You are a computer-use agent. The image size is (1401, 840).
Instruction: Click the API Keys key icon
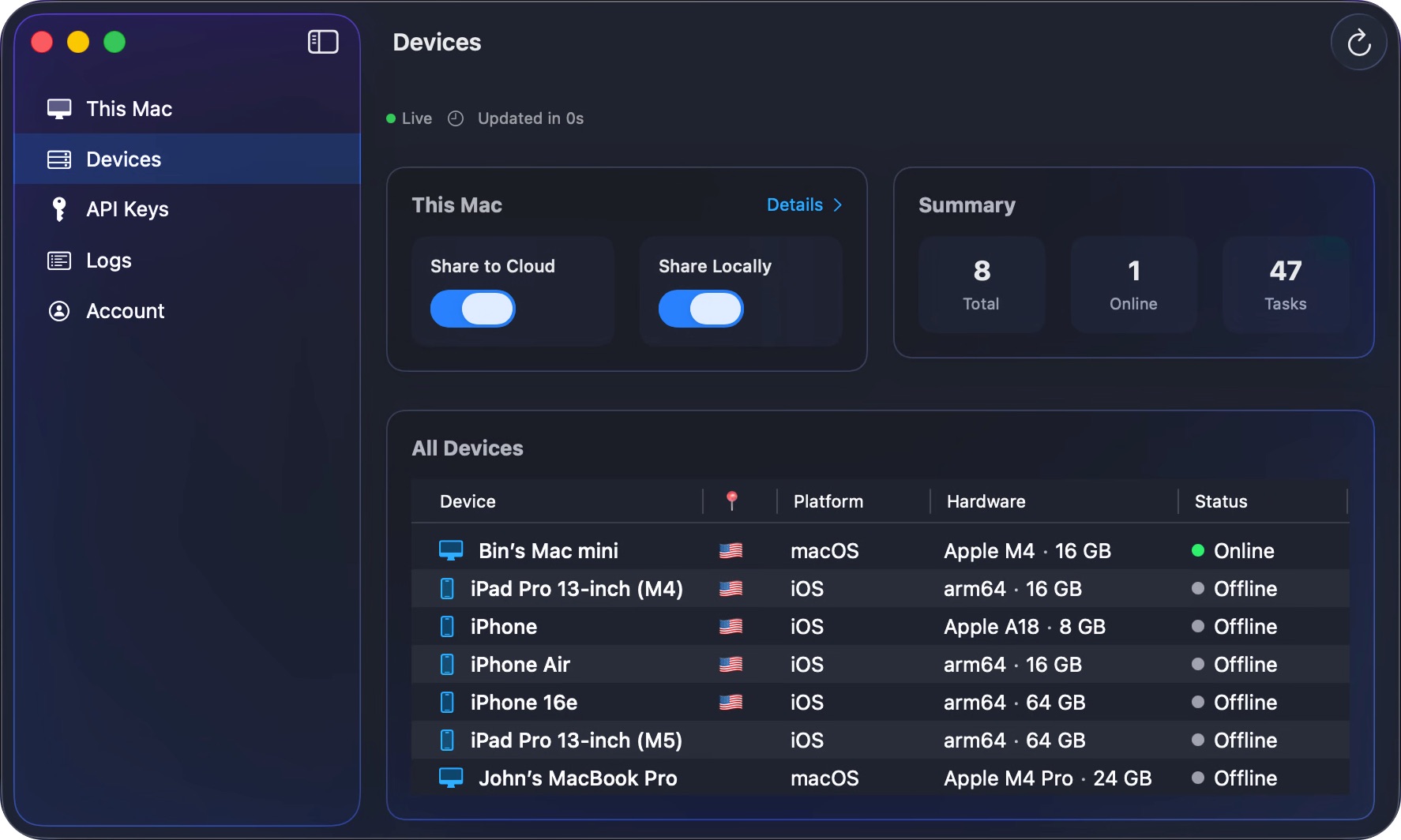point(60,209)
